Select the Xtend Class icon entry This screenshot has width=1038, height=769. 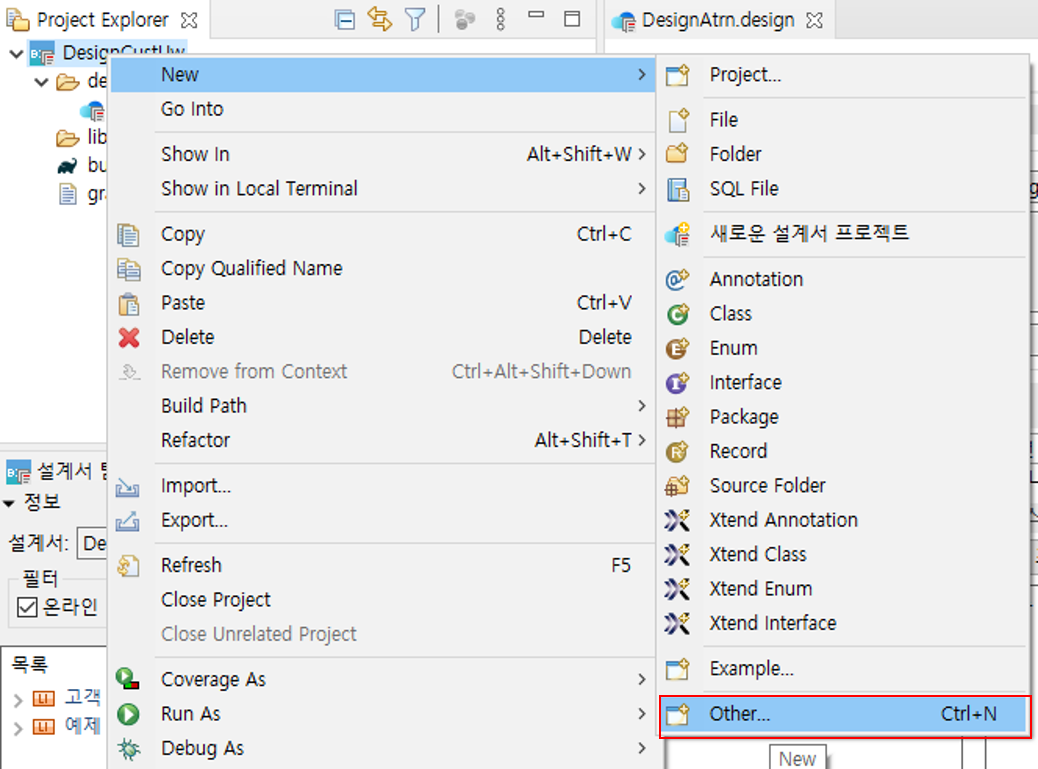pos(678,555)
